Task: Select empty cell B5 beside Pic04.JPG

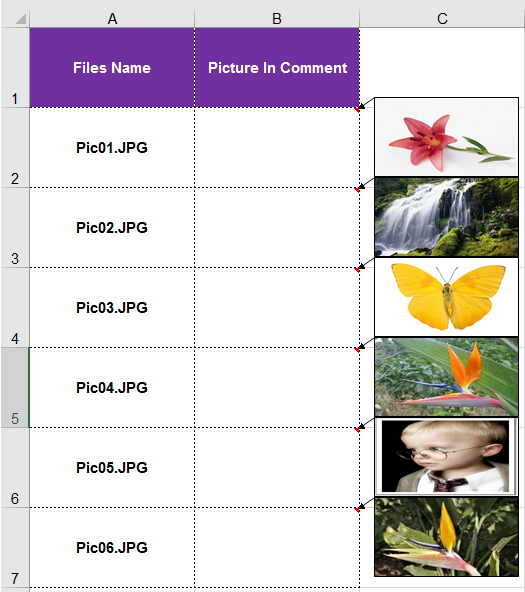Action: point(277,388)
